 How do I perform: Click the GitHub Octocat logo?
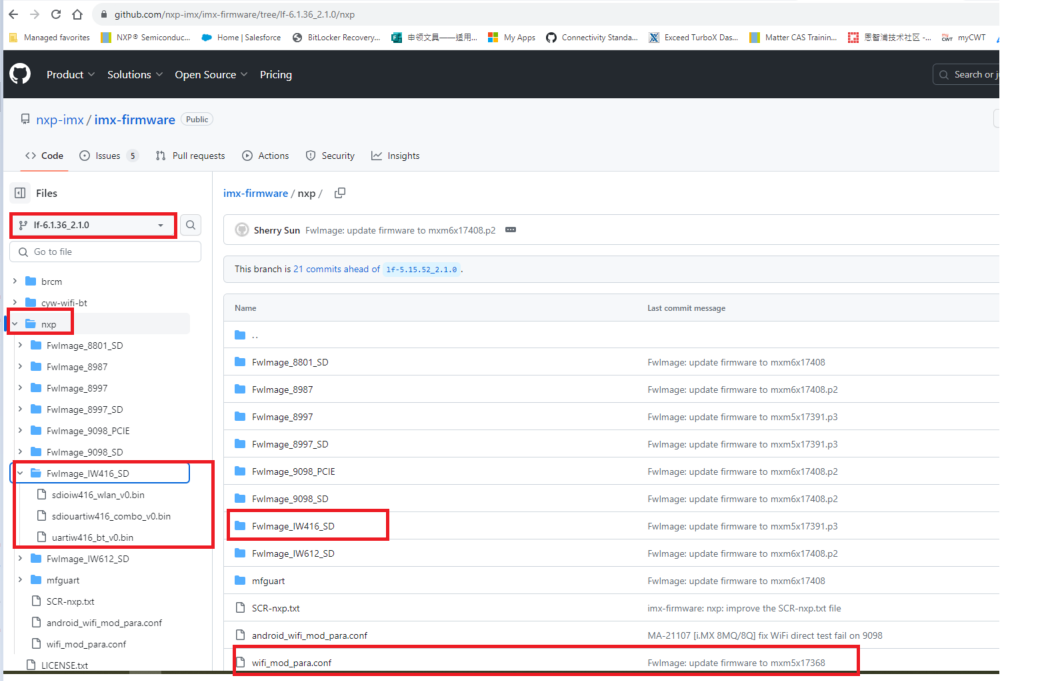click(x=19, y=74)
